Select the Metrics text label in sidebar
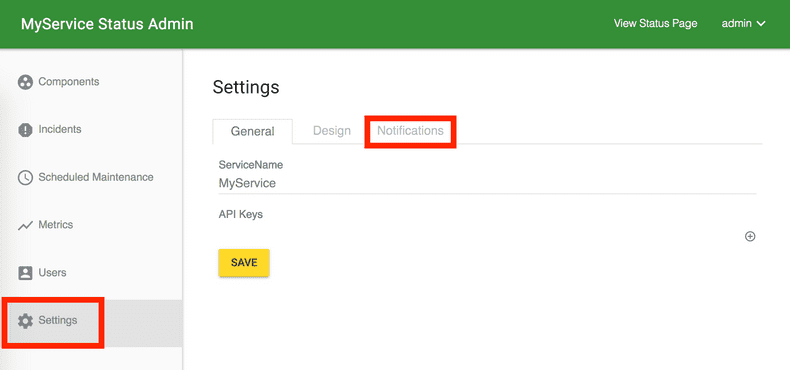790x370 pixels. 56,225
